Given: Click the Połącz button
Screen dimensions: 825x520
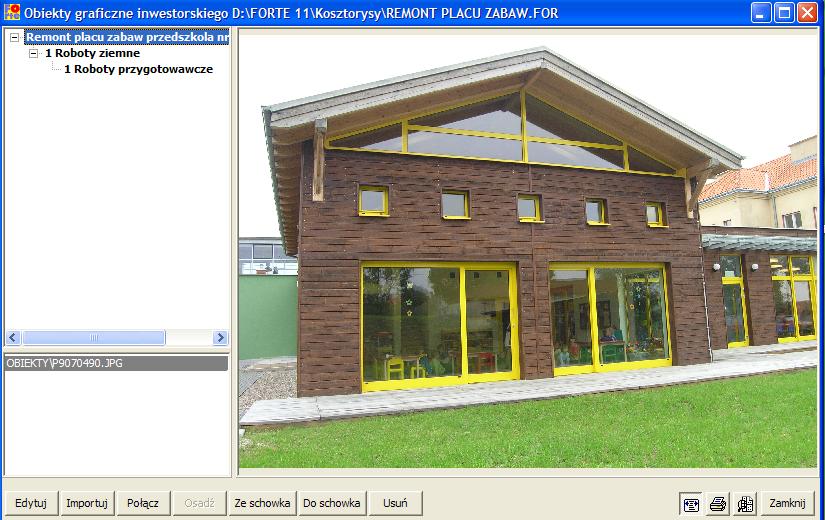Looking at the screenshot, I should [143, 503].
